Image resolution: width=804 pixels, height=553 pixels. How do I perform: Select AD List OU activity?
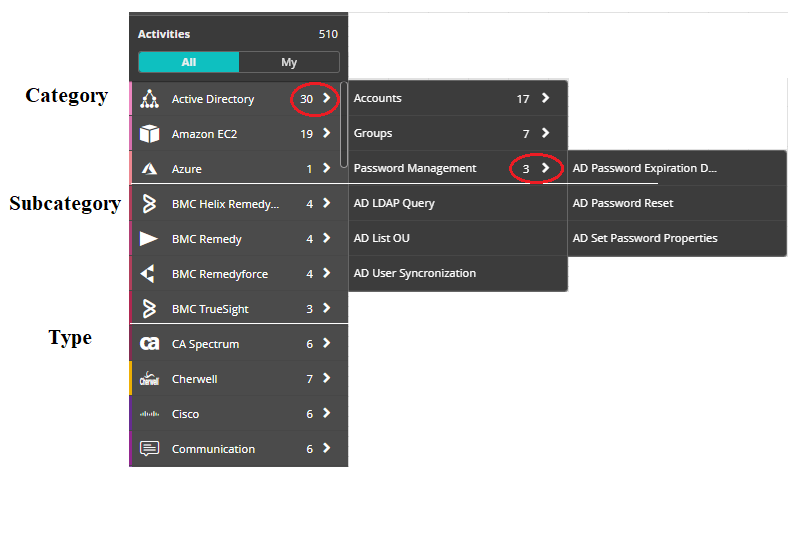pyautogui.click(x=458, y=238)
